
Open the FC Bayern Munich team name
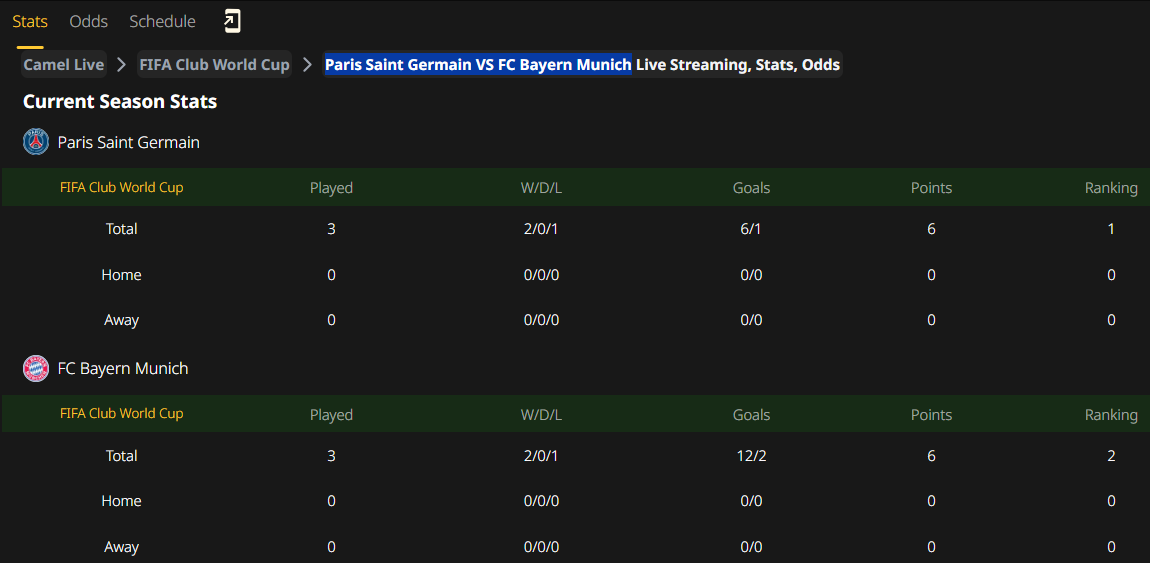123,368
